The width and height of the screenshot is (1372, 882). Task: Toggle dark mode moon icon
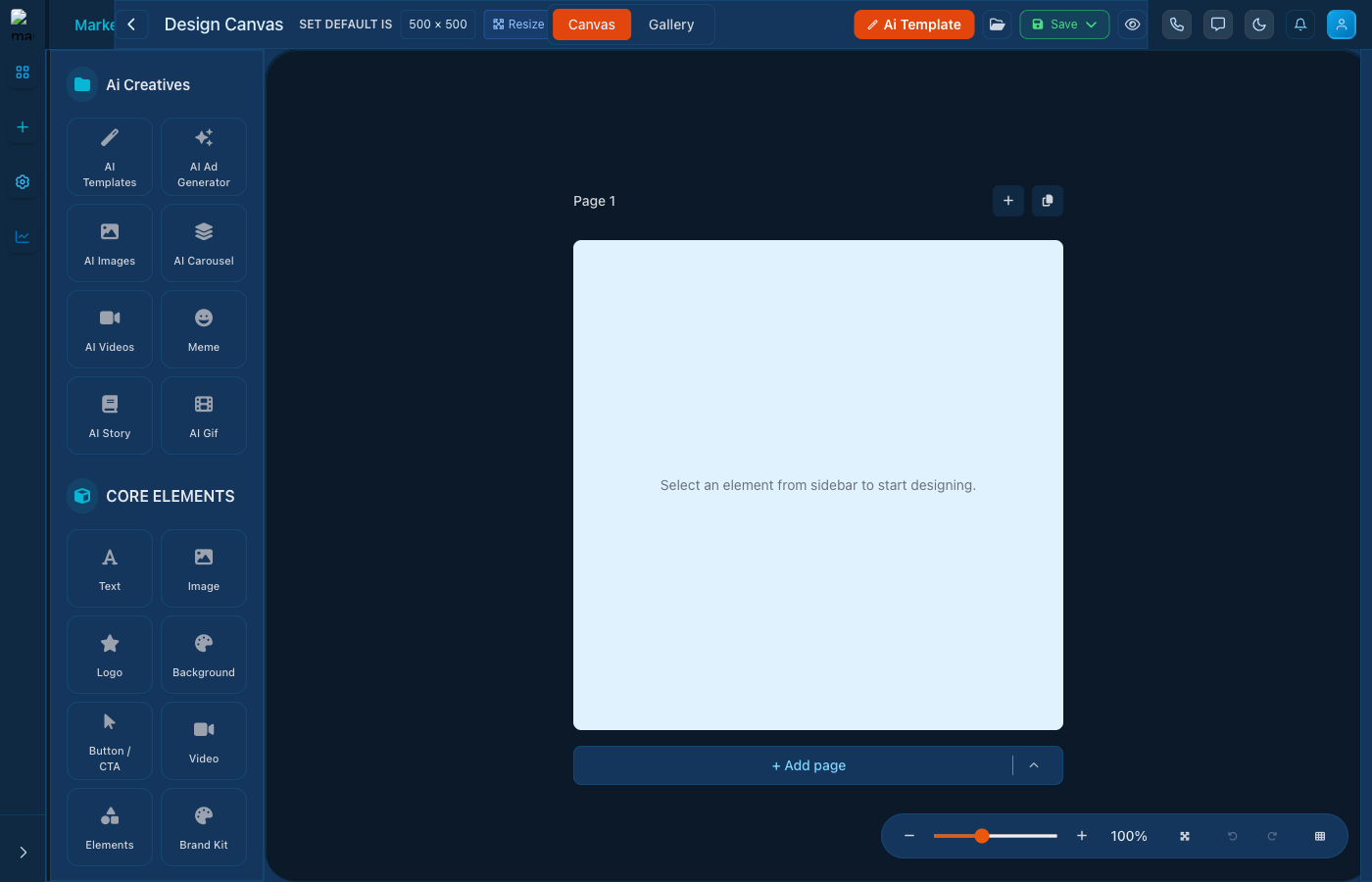click(x=1259, y=24)
